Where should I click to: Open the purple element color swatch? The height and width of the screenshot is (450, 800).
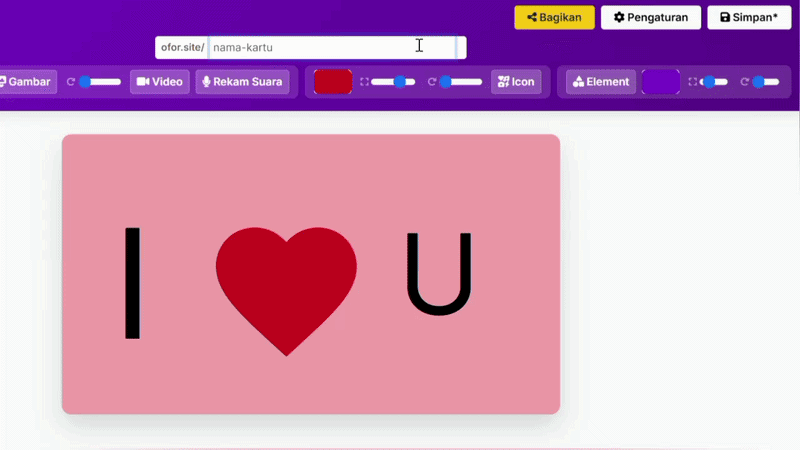(x=660, y=82)
